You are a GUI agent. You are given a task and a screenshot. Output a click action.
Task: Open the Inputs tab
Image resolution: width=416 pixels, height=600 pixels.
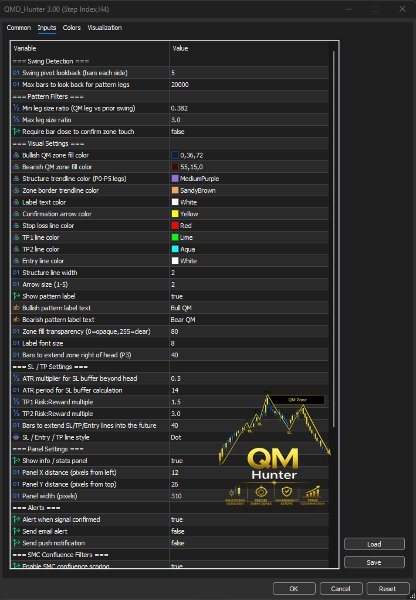(x=47, y=28)
